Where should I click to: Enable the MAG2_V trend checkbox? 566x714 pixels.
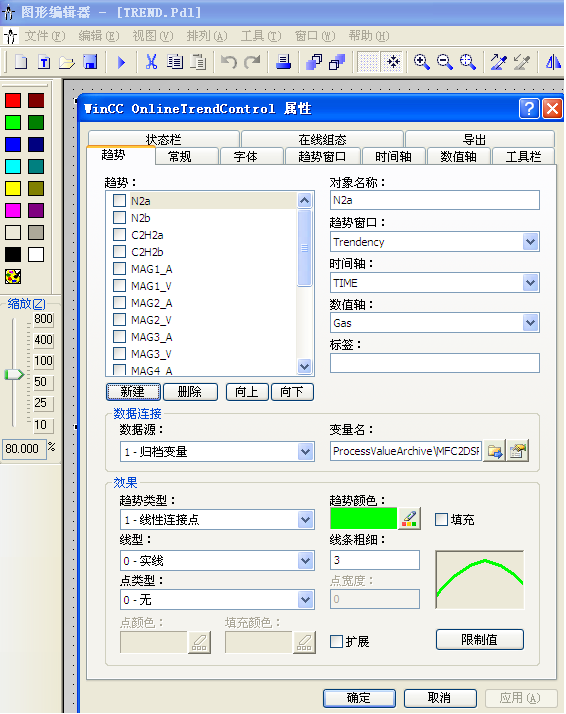click(x=119, y=320)
